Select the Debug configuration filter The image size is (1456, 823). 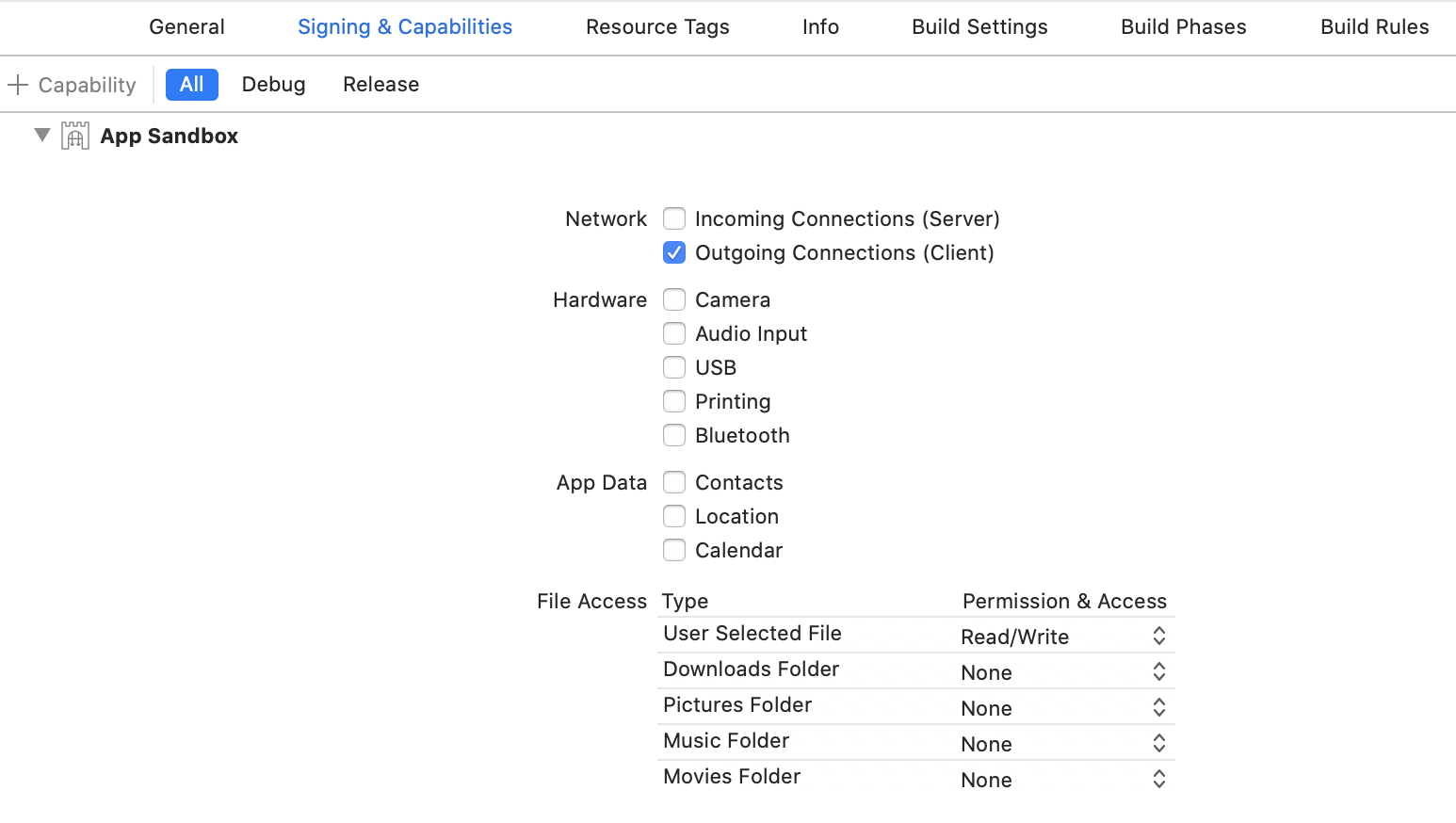coord(274,85)
